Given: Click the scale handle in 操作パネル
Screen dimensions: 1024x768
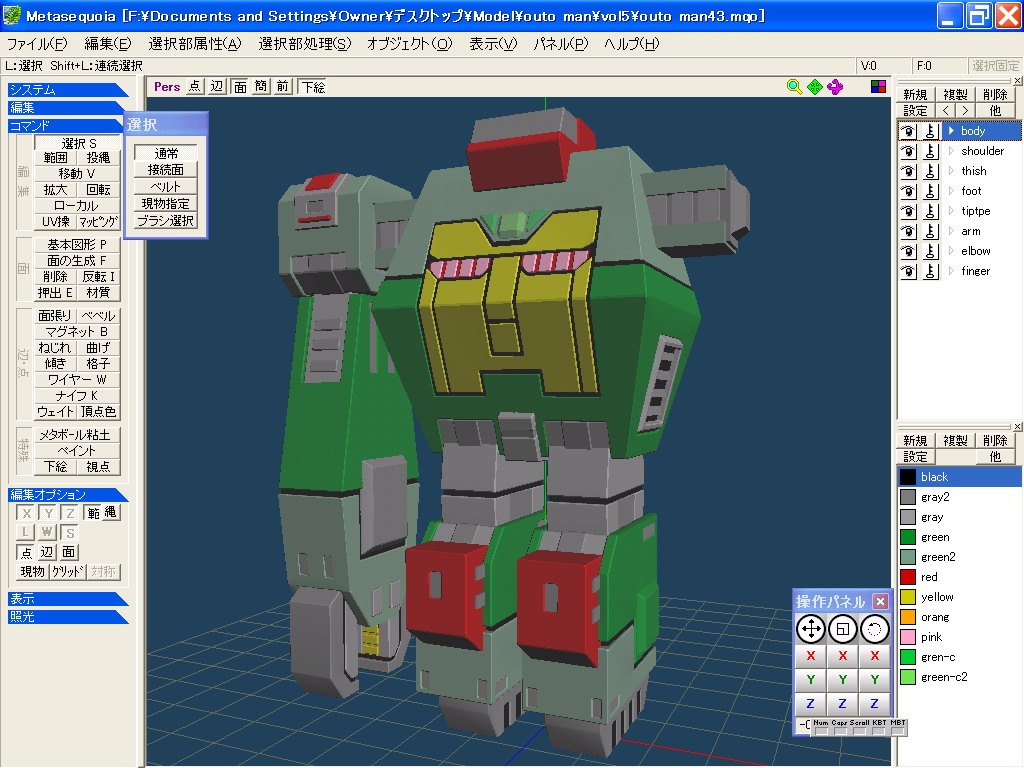Looking at the screenshot, I should click(x=842, y=629).
